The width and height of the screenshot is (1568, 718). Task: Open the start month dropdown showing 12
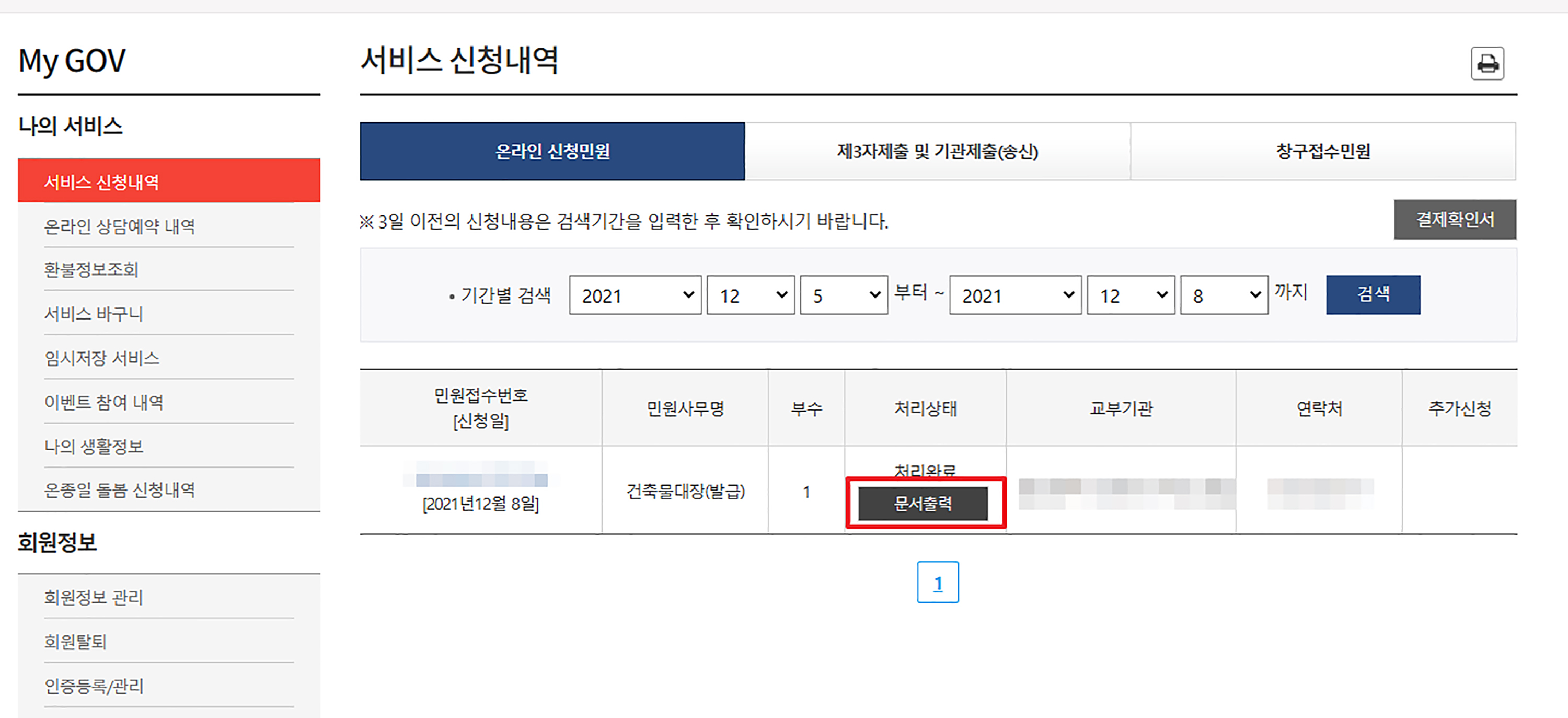(751, 295)
